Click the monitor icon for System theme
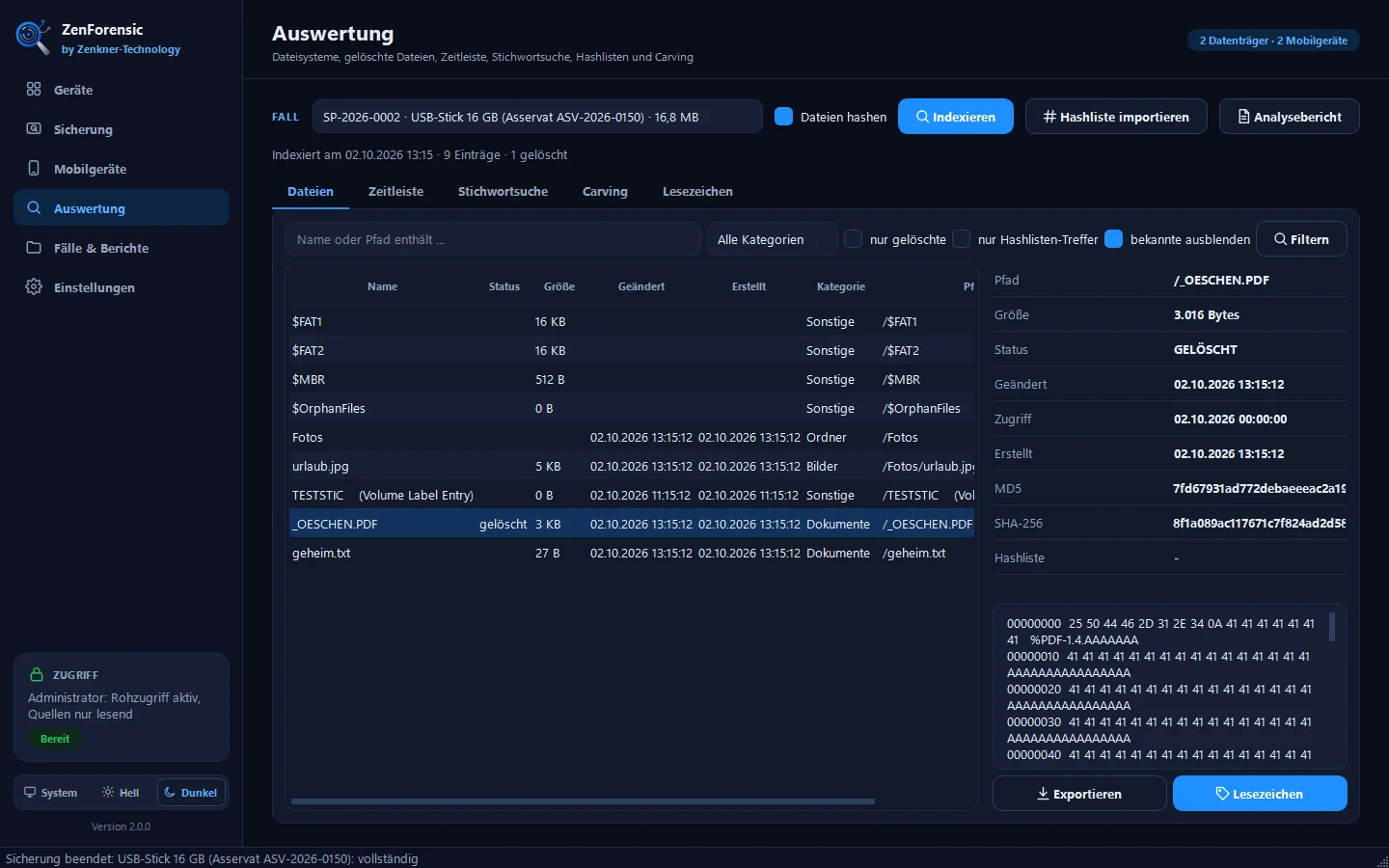 tap(30, 792)
